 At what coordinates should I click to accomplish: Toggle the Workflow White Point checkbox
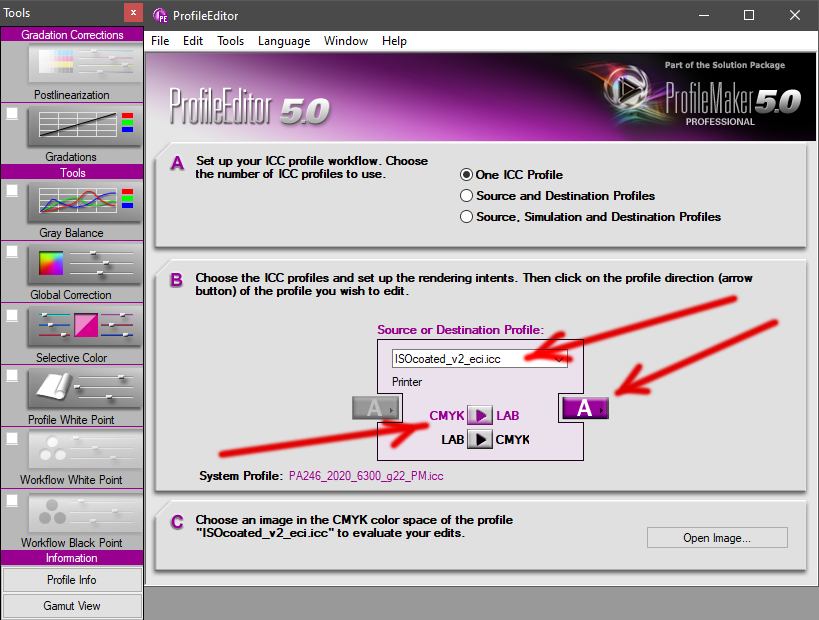pos(12,438)
